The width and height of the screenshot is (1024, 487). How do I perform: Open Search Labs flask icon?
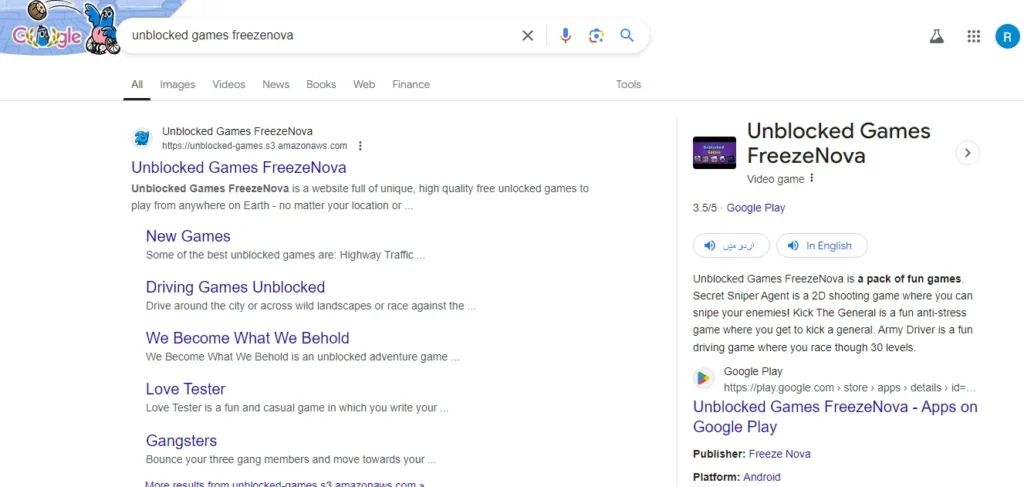937,37
